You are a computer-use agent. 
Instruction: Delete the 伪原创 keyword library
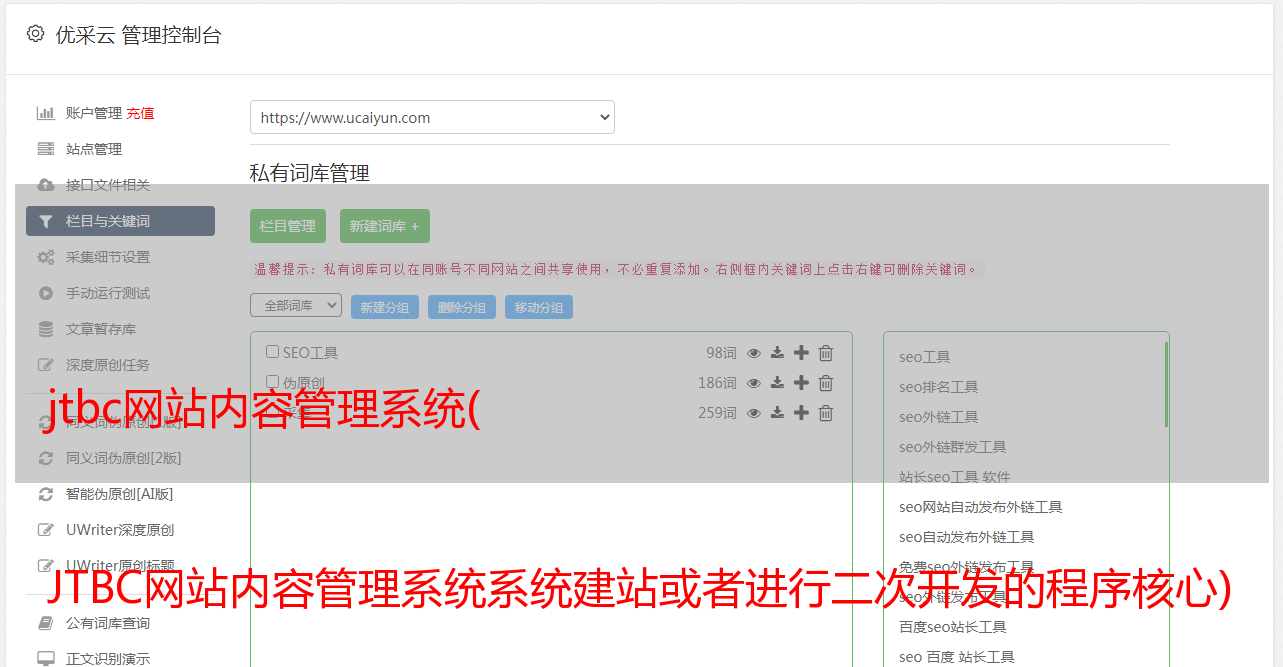[x=826, y=383]
